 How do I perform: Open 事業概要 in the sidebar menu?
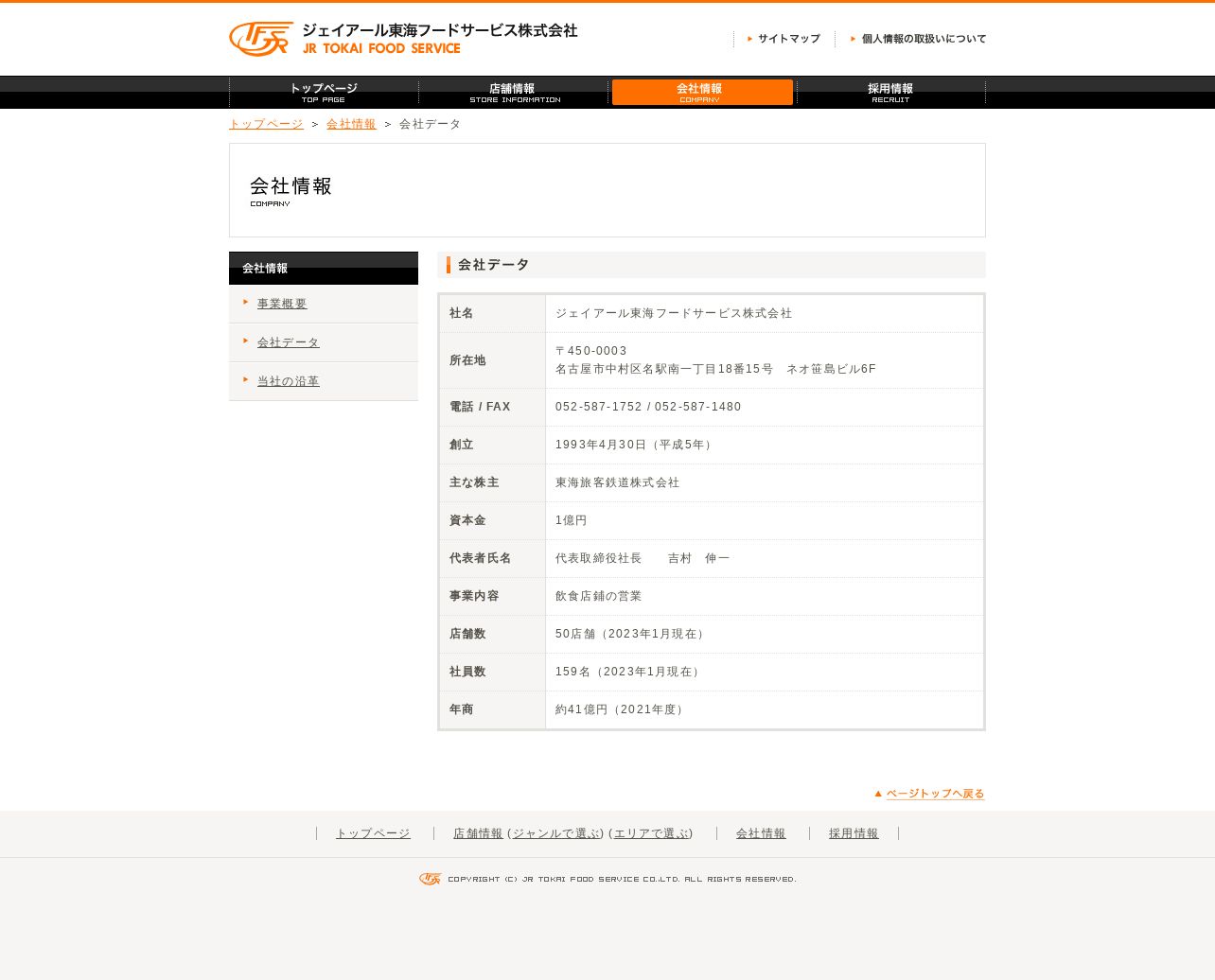tap(282, 304)
